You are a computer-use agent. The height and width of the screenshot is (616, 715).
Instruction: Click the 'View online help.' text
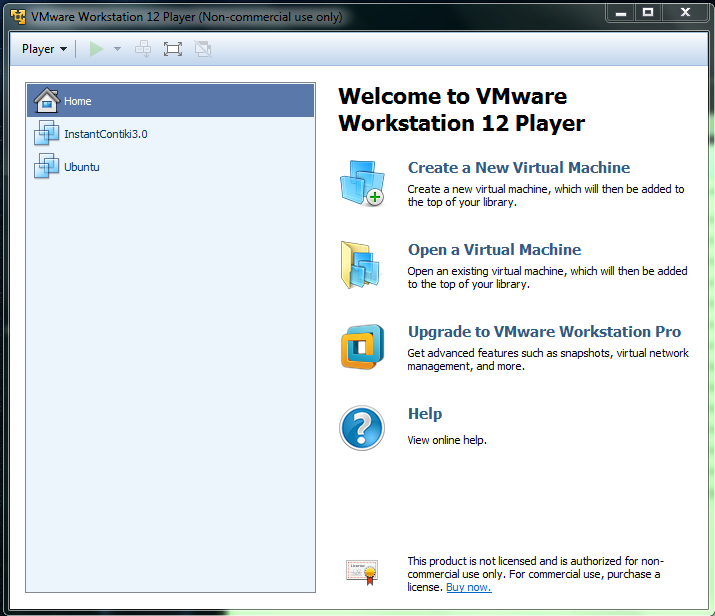tap(447, 440)
